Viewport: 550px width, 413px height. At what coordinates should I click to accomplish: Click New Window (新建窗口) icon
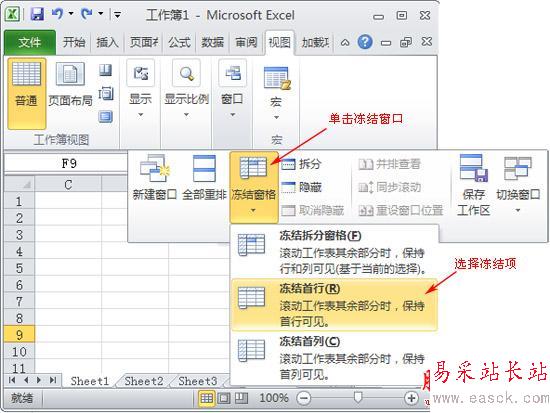[x=154, y=168]
